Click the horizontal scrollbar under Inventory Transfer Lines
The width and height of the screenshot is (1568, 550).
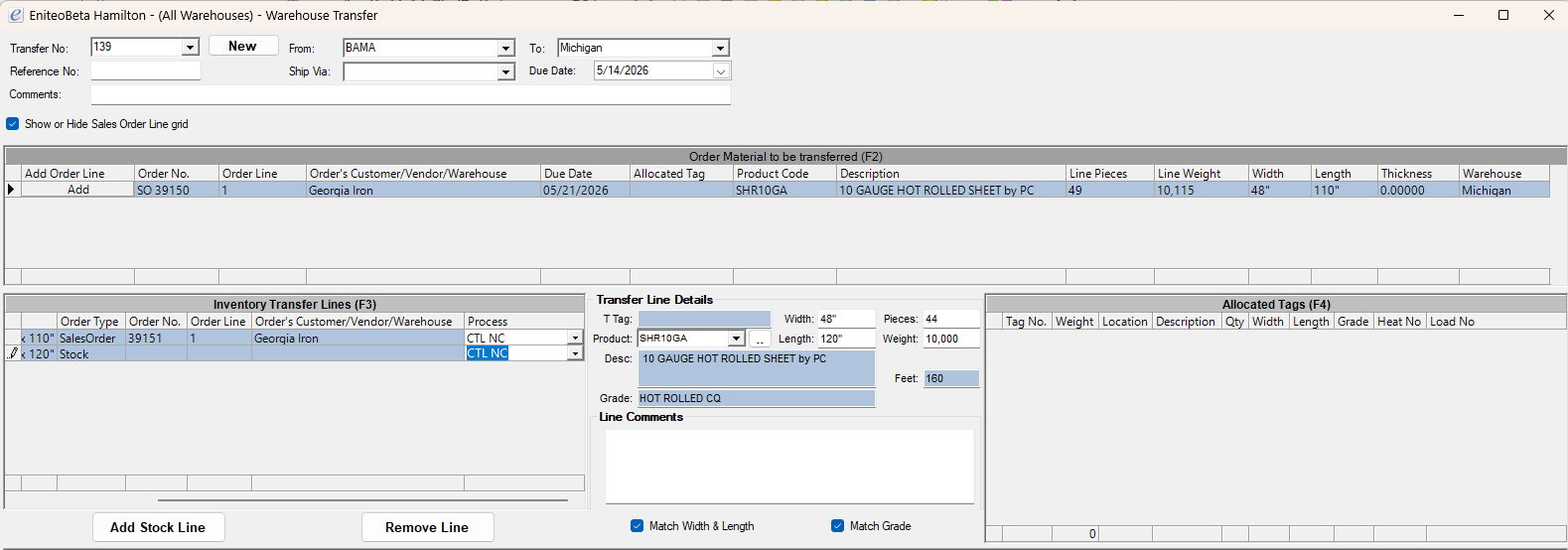[x=362, y=500]
